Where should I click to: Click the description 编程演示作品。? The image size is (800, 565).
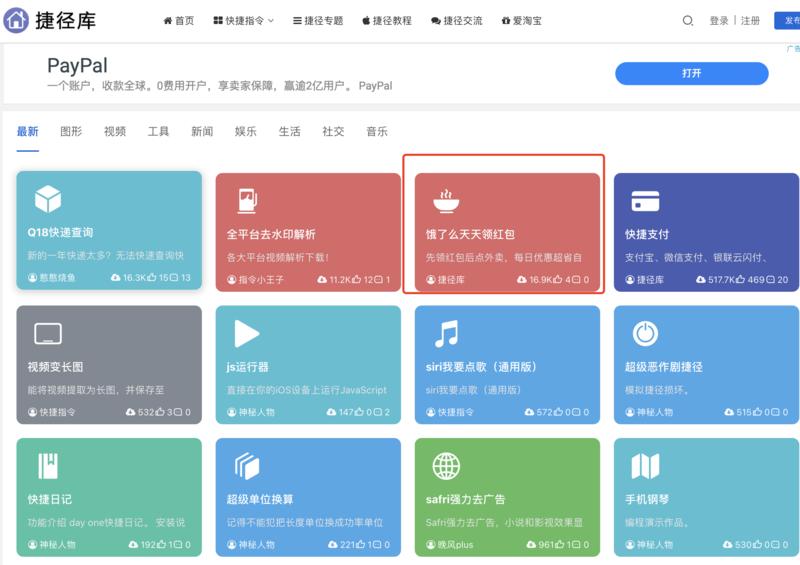point(658,523)
